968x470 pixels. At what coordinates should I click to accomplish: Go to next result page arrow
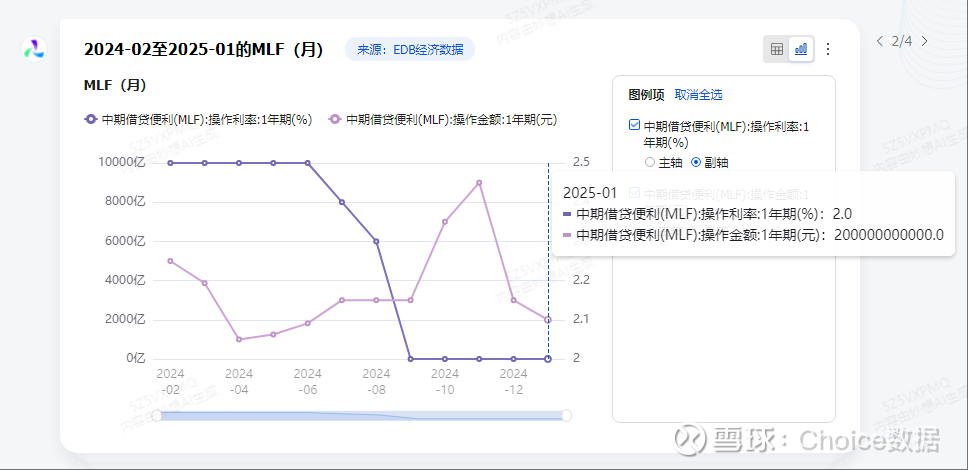[x=924, y=41]
